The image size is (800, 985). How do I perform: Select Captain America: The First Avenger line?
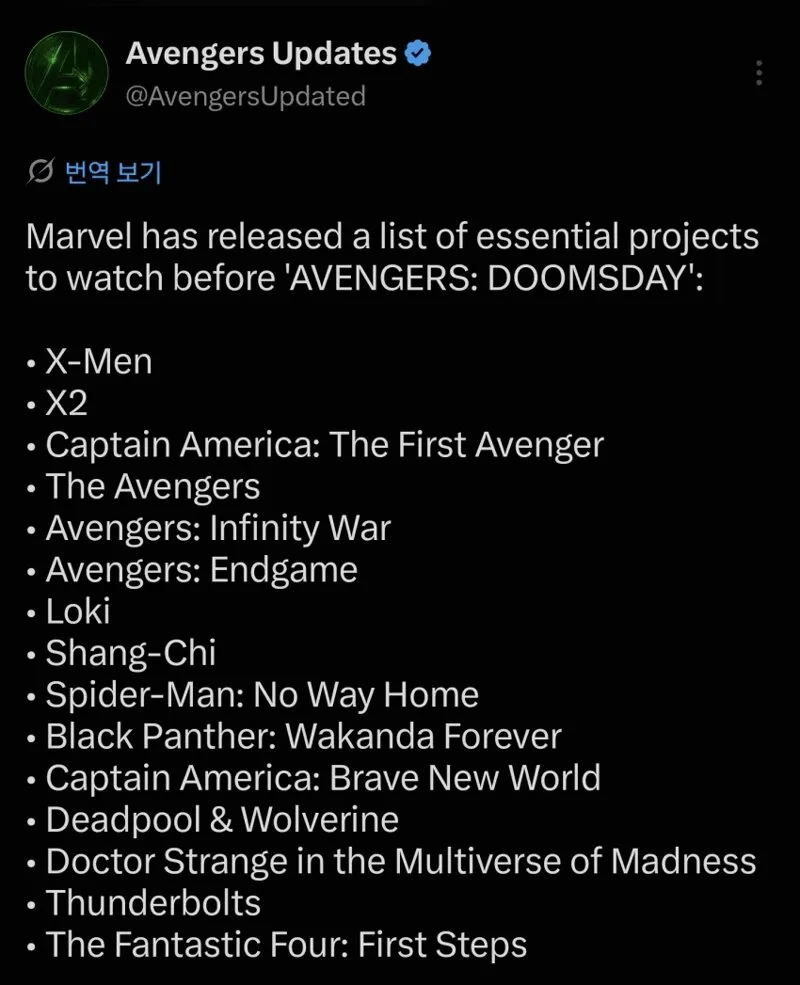point(325,445)
